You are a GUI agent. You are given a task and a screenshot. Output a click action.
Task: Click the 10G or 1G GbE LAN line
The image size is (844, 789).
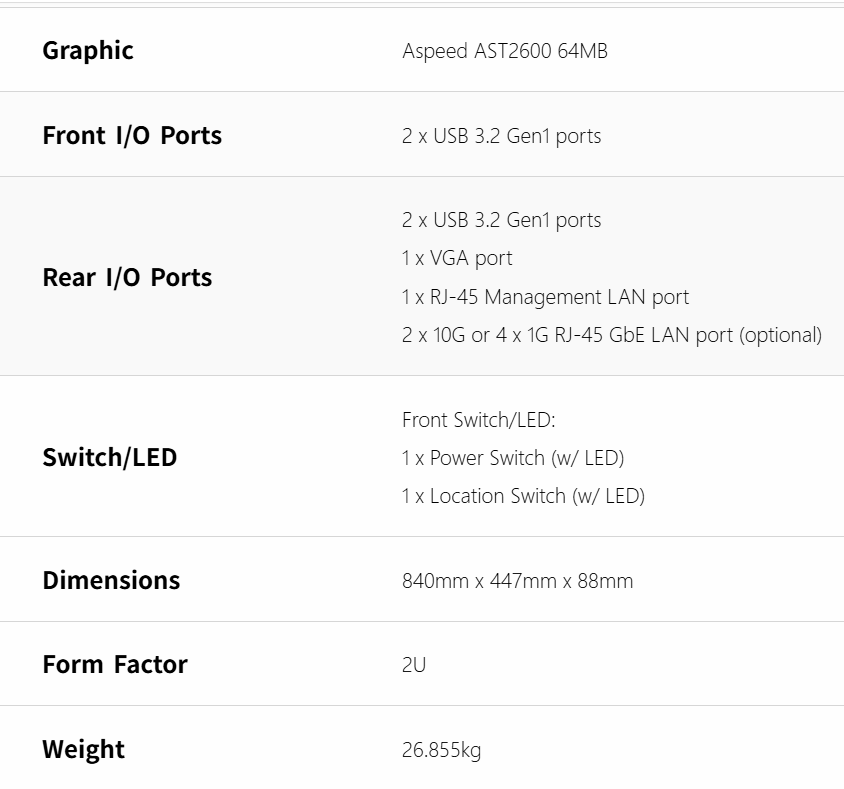567,335
